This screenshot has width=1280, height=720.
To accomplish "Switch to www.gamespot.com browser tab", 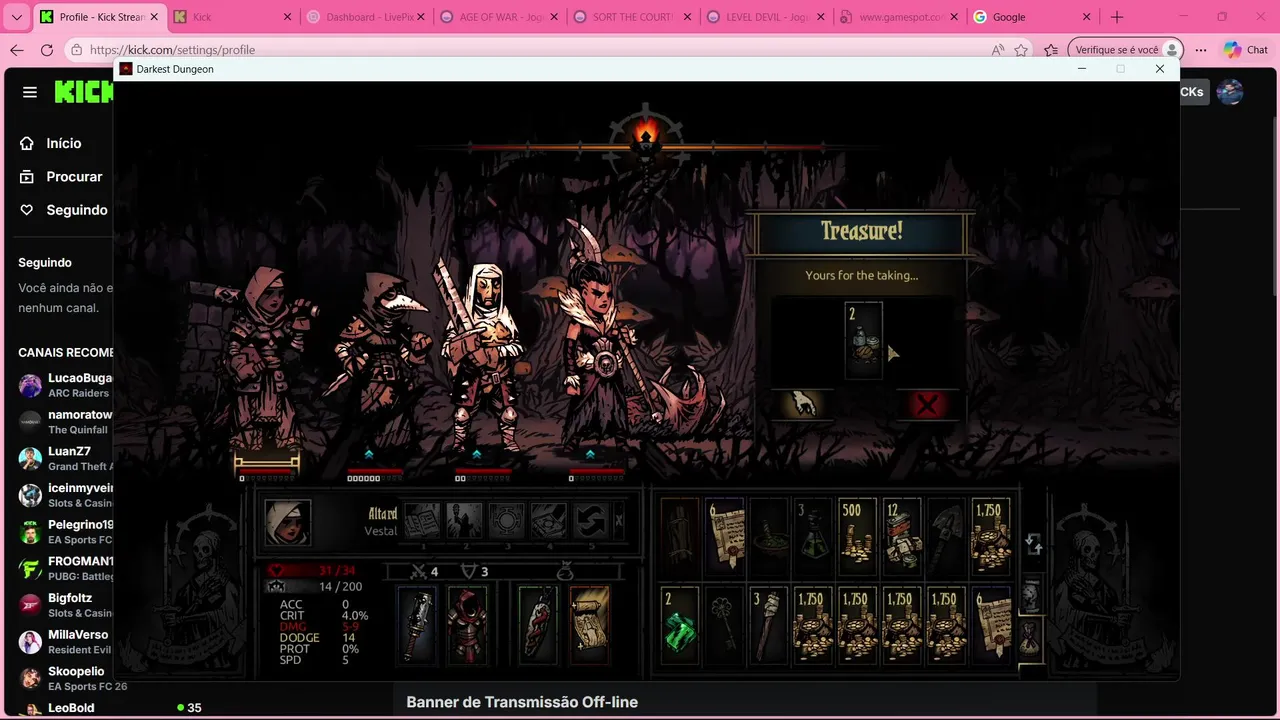I will [897, 17].
